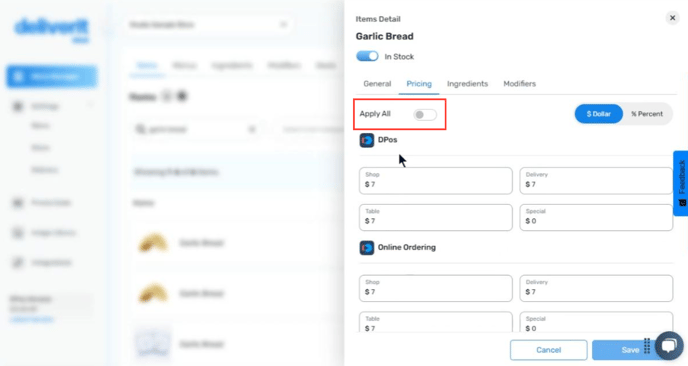Screen dimensions: 688x366
Task: Select the $ Dollar pricing mode
Action: coord(598,114)
